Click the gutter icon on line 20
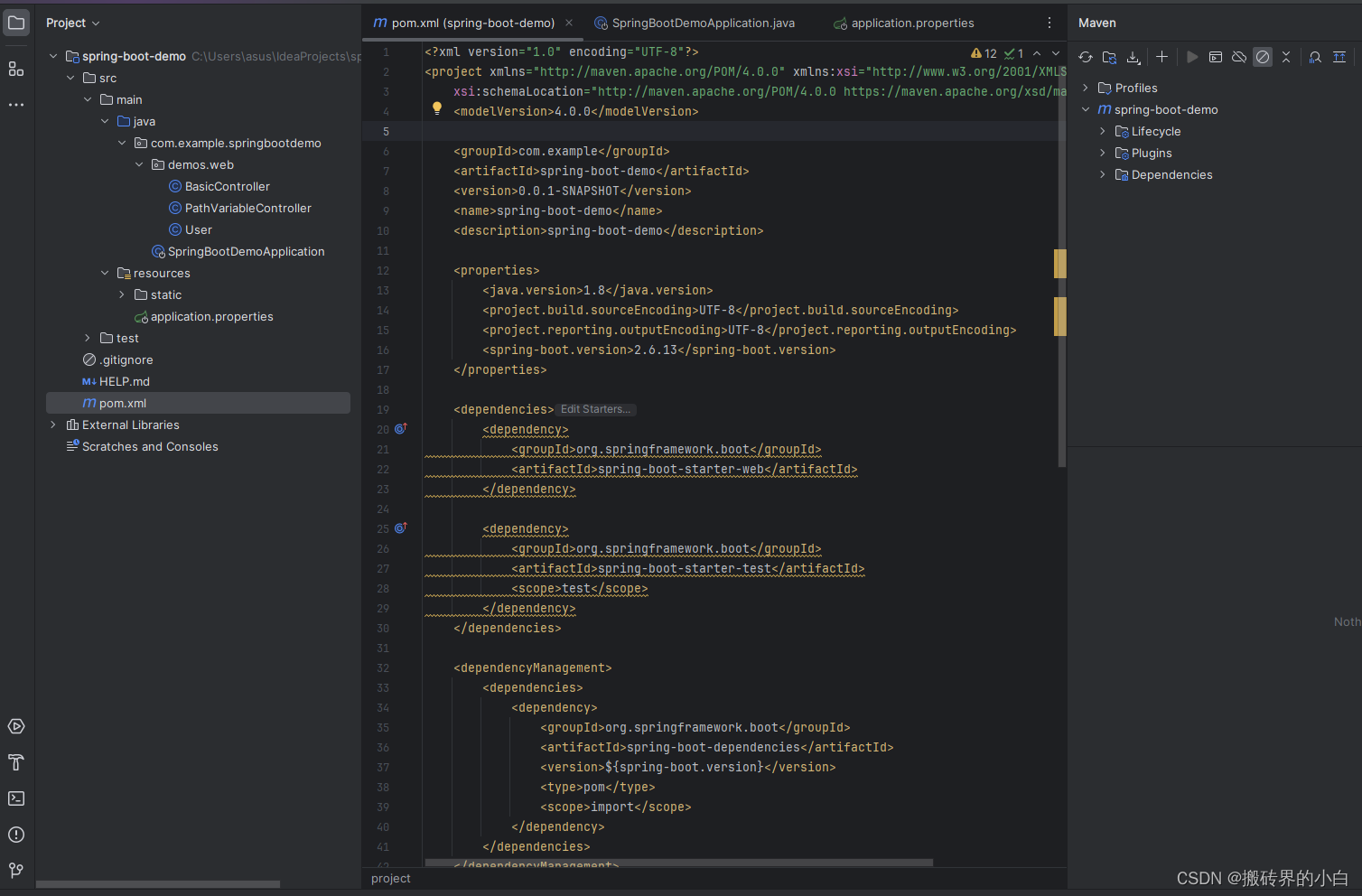The width and height of the screenshot is (1362, 896). [401, 429]
